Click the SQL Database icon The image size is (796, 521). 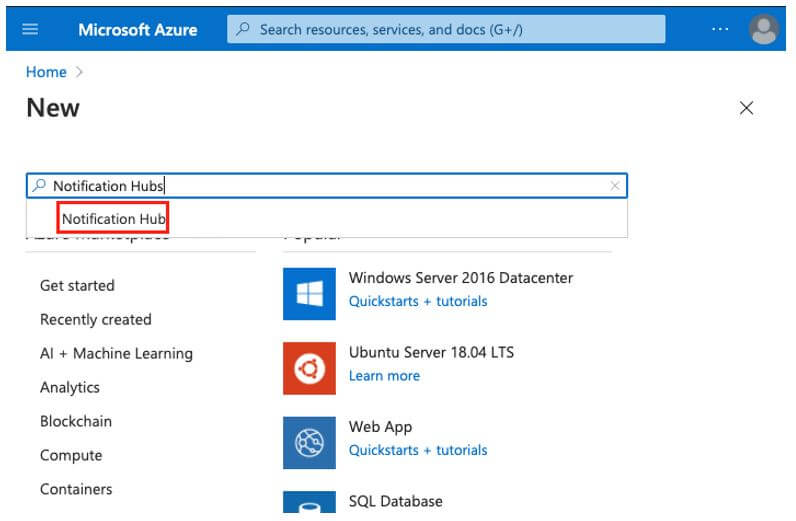tap(309, 505)
